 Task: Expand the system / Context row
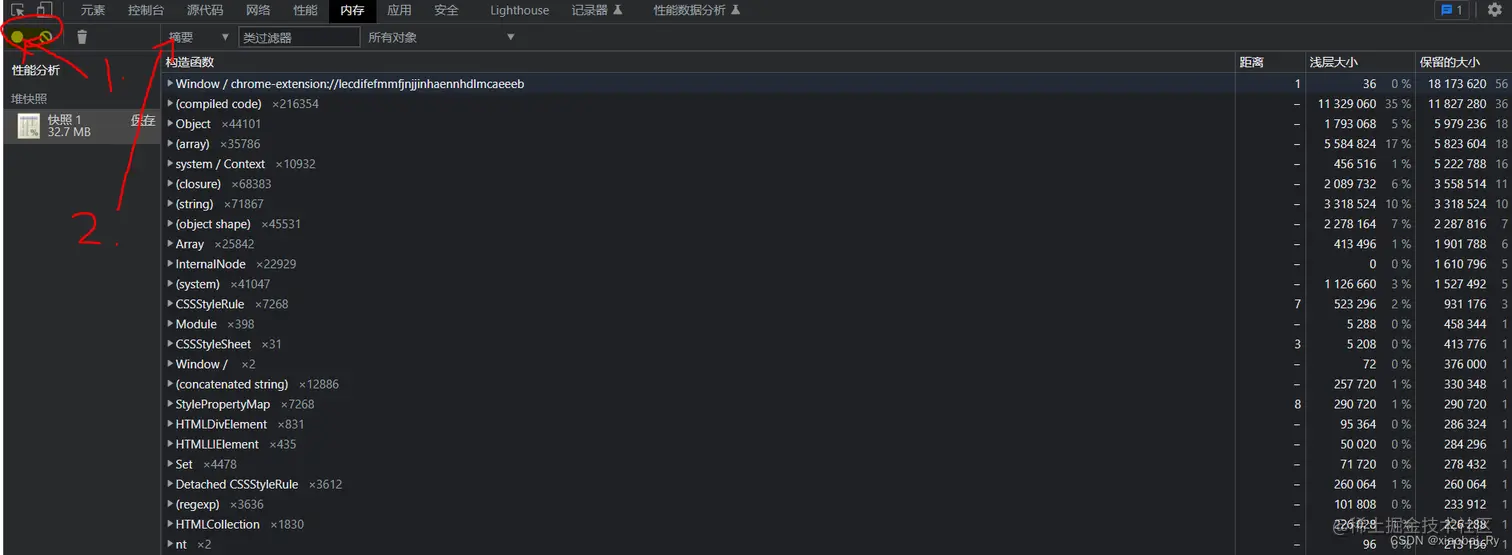170,164
